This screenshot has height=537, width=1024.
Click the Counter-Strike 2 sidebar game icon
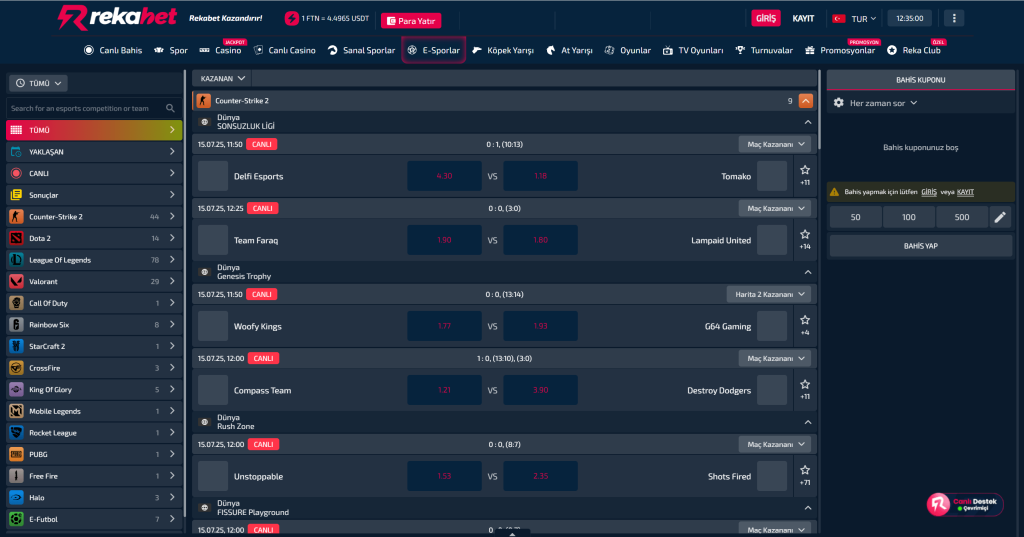tap(16, 216)
